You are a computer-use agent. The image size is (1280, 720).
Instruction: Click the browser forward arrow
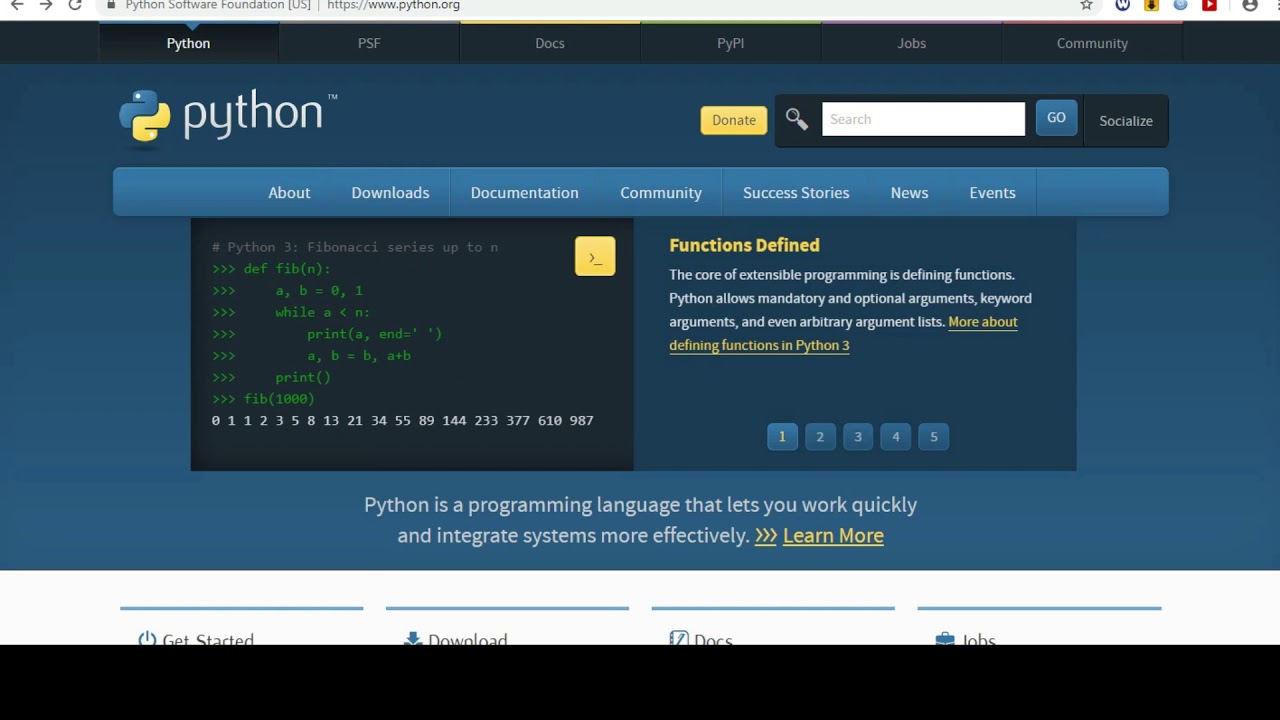[46, 5]
